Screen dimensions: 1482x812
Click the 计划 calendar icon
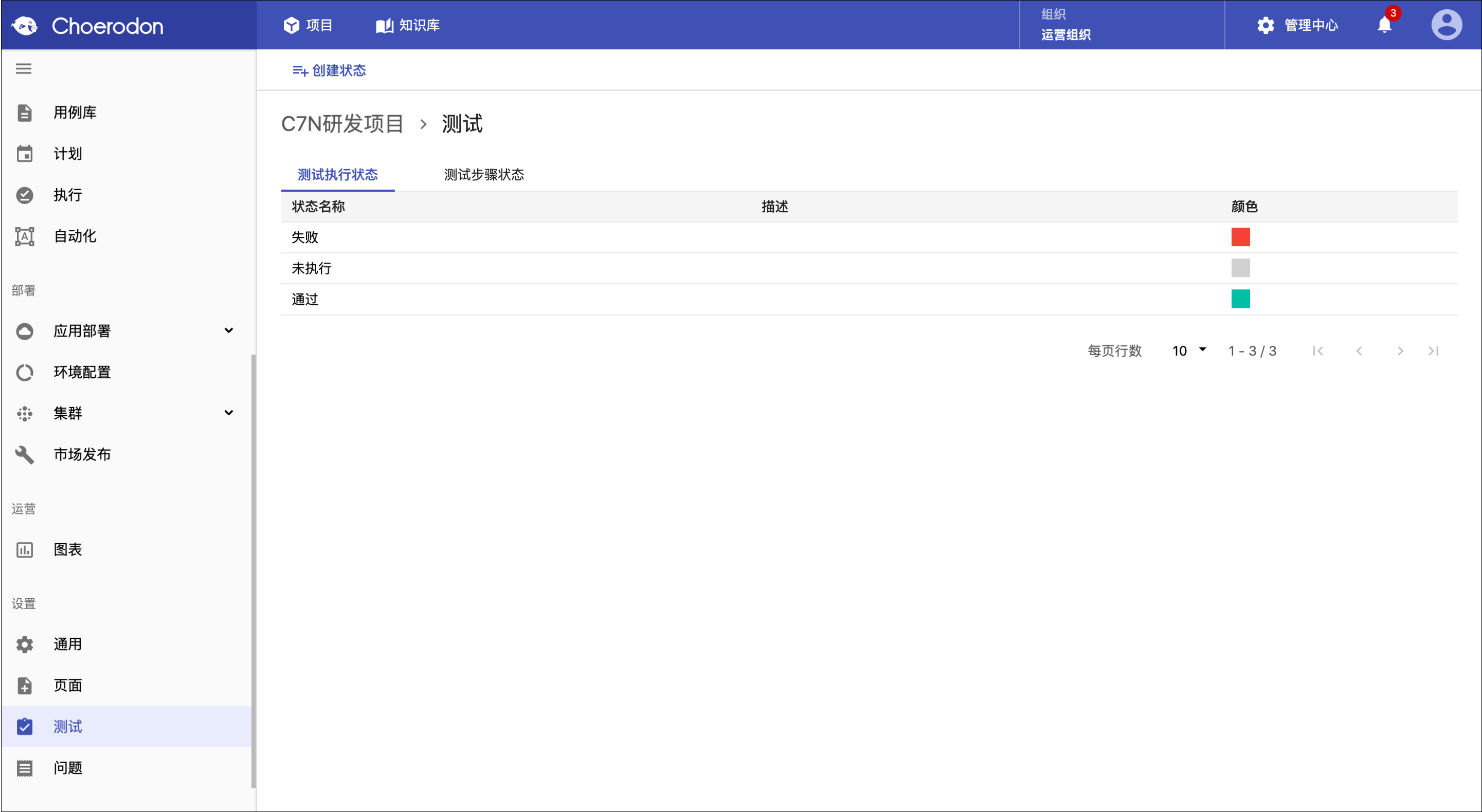[25, 154]
